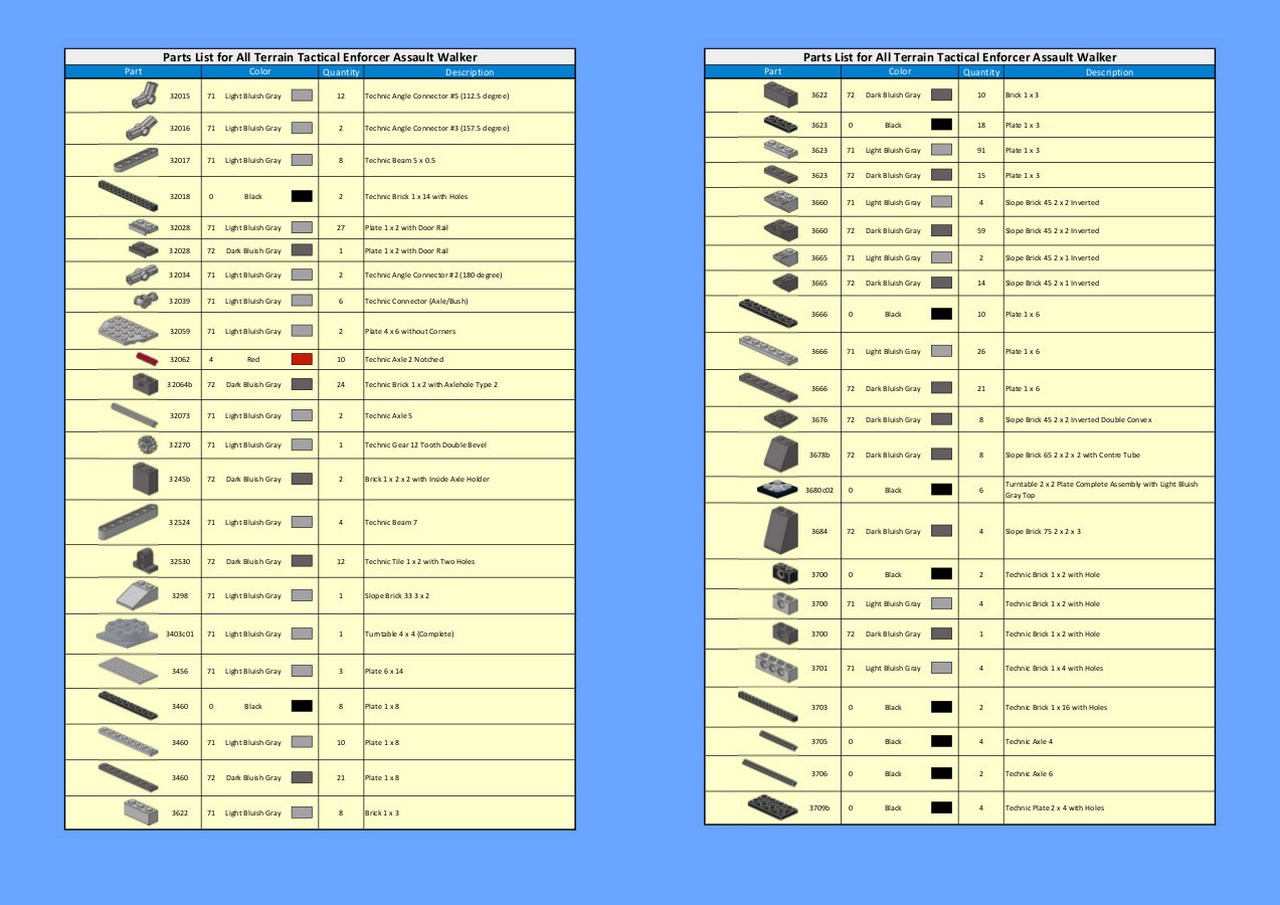This screenshot has width=1280, height=905.
Task: Select the 3245b brick with axle holder image
Action: [x=145, y=478]
